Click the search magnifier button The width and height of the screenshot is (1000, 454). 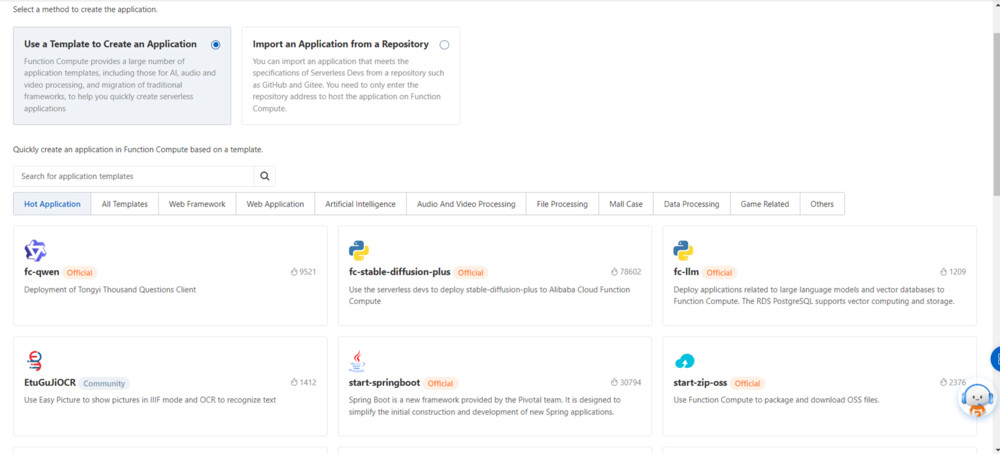point(265,176)
